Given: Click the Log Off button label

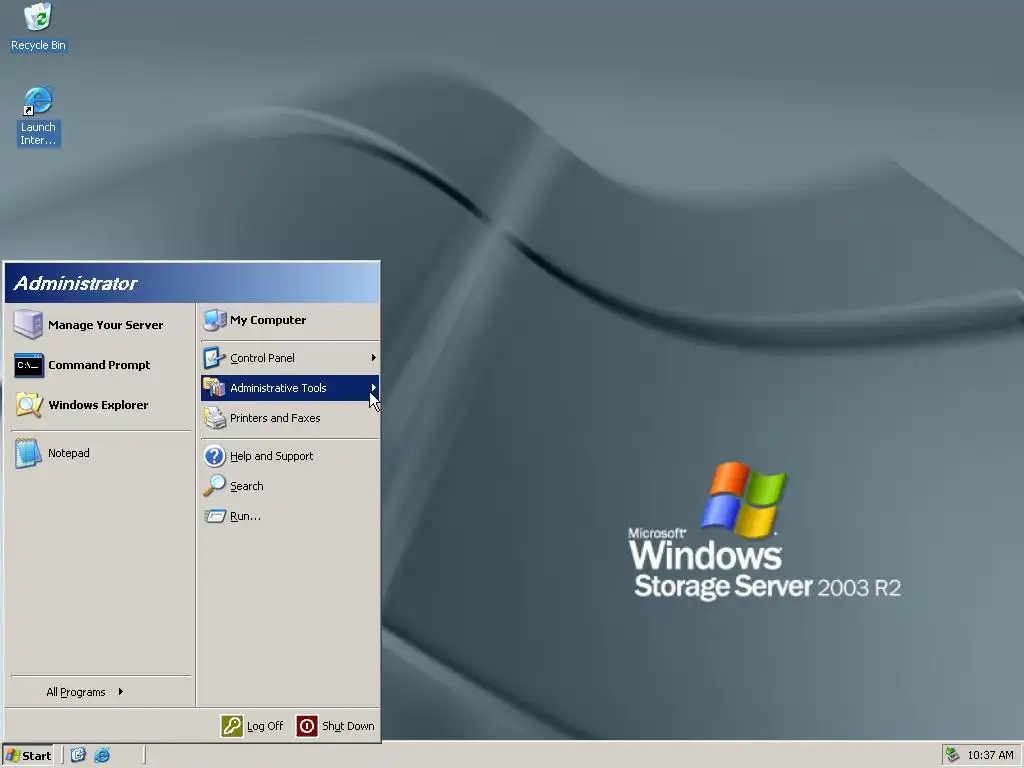Looking at the screenshot, I should pos(264,726).
